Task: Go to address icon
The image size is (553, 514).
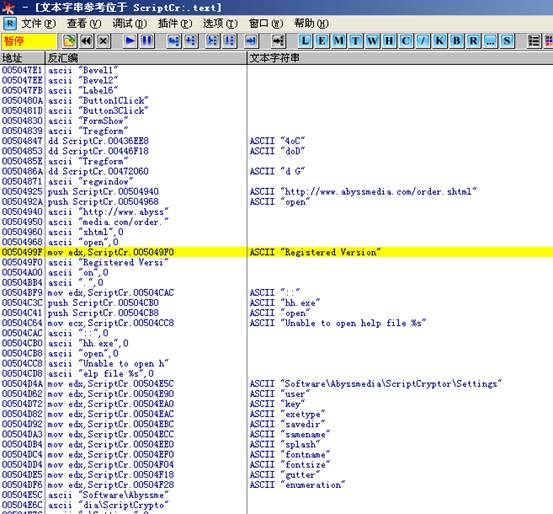Action: pos(278,41)
